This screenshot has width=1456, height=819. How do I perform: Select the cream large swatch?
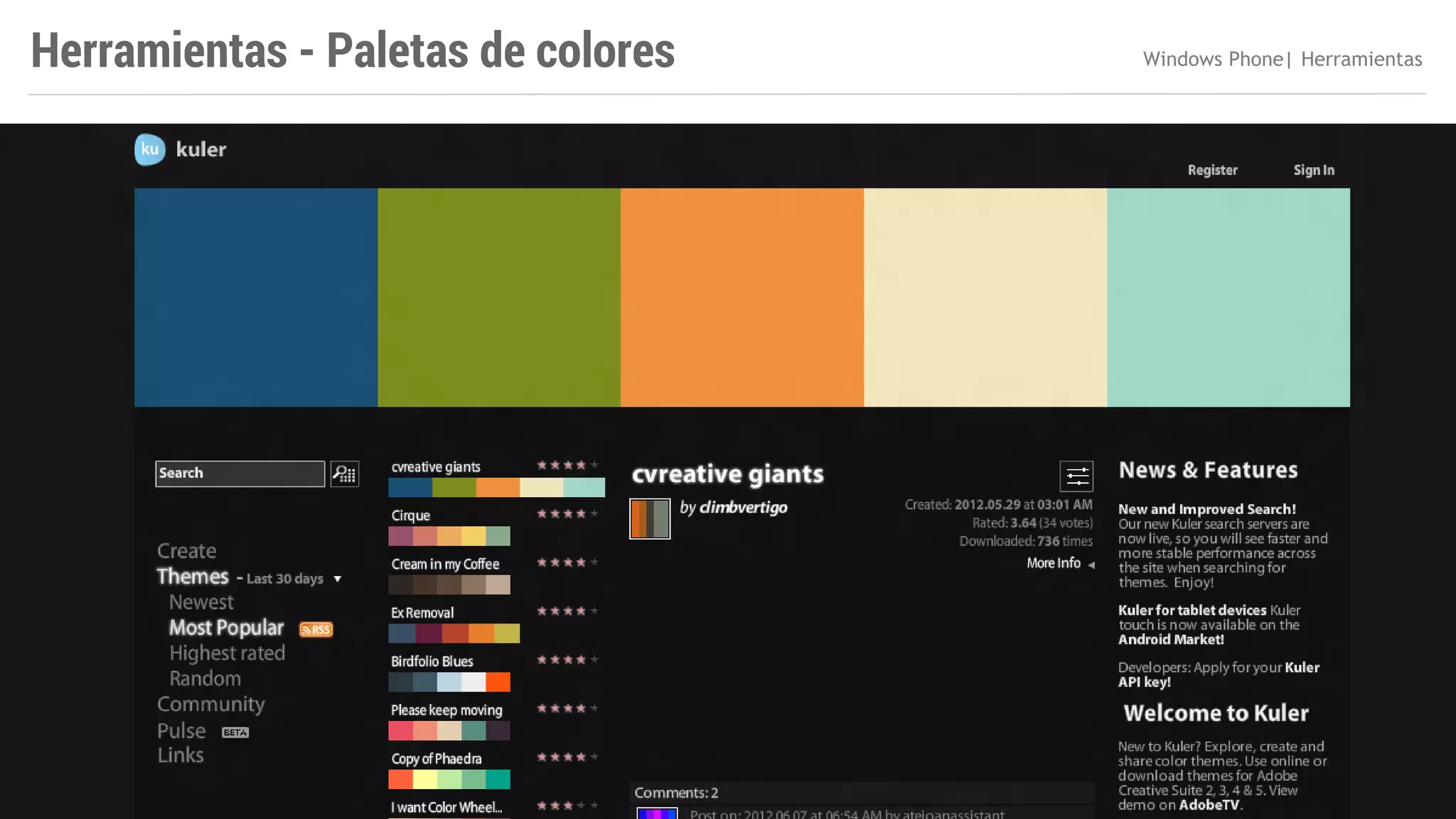pos(985,297)
